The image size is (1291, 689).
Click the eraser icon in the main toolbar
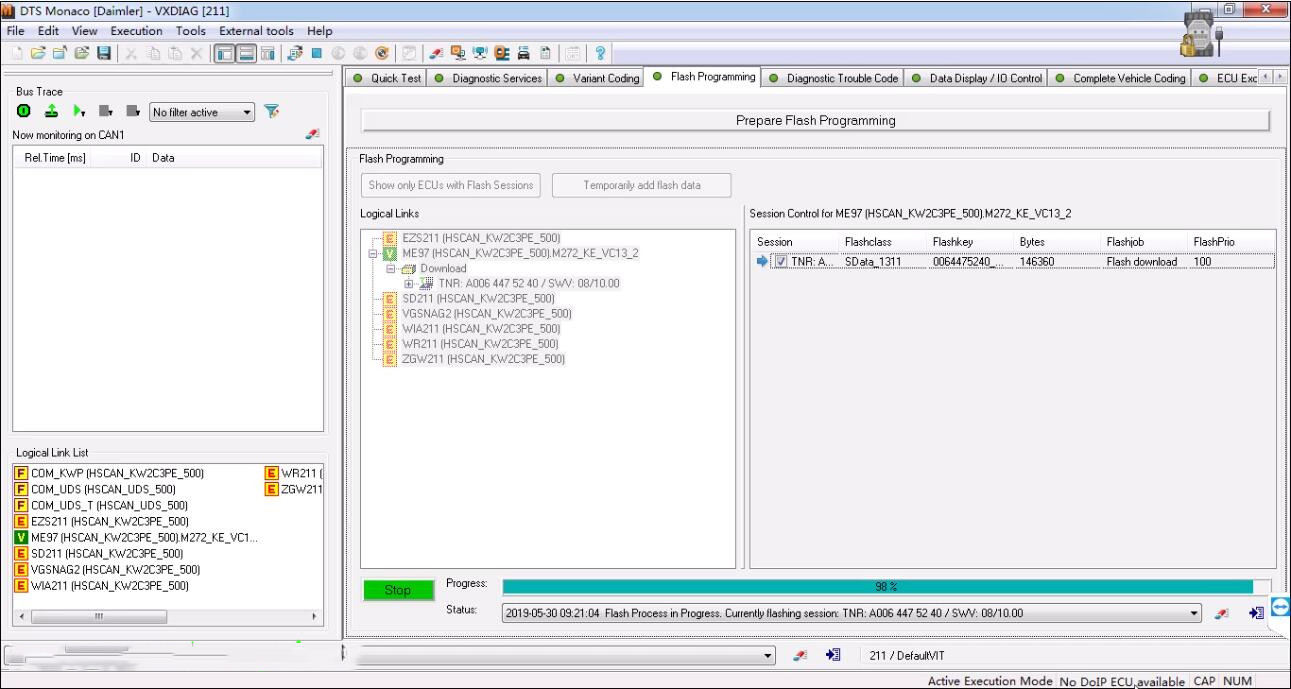[438, 53]
